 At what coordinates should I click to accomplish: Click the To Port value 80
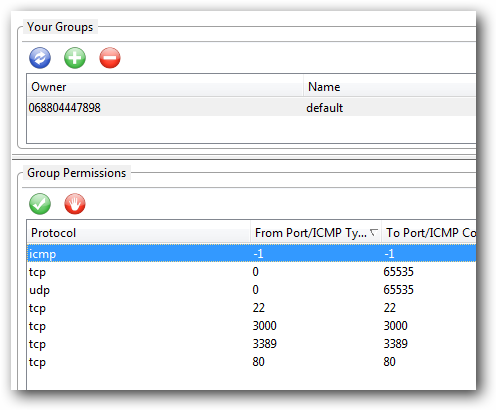coord(389,362)
